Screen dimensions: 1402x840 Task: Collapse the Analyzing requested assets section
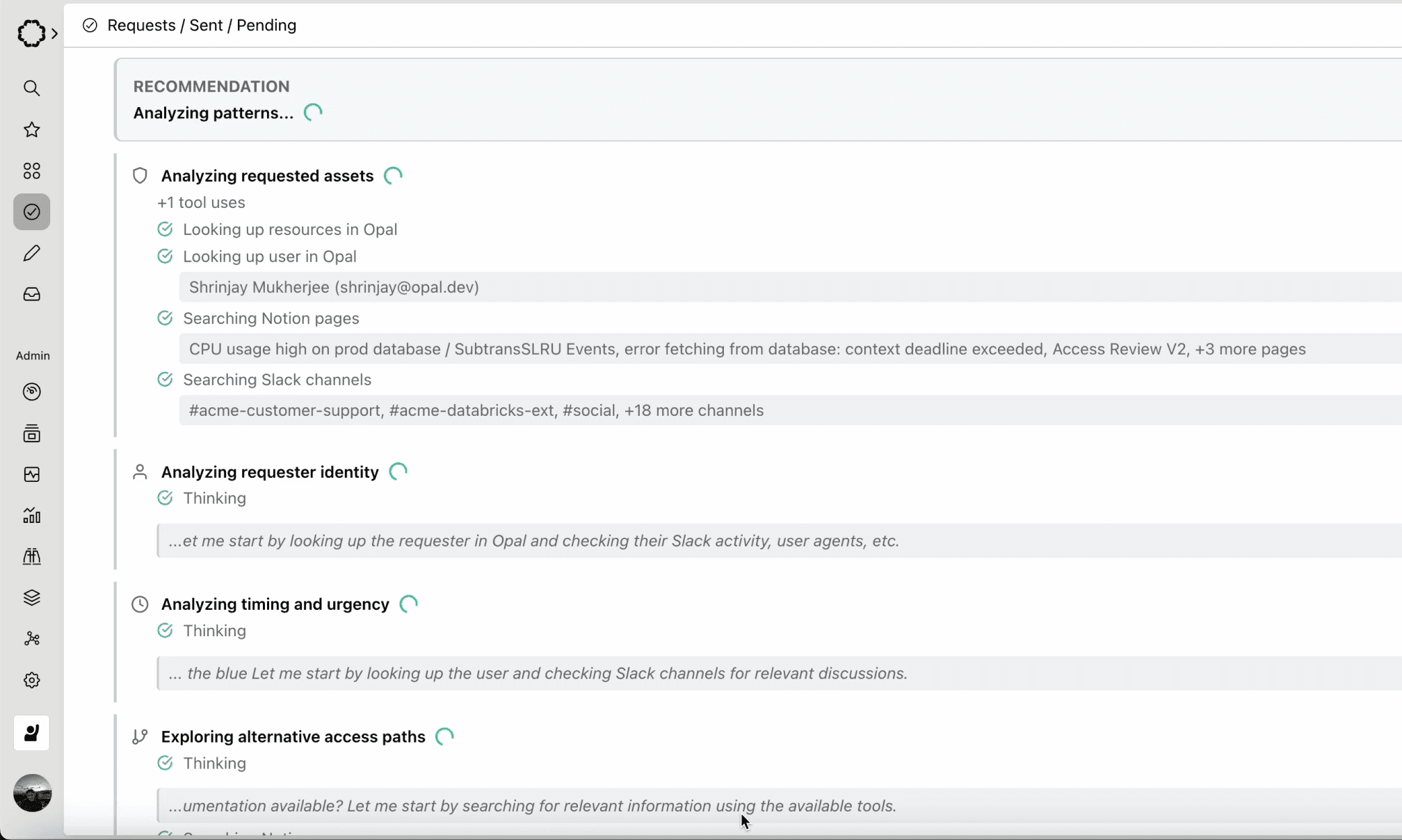[x=267, y=176]
